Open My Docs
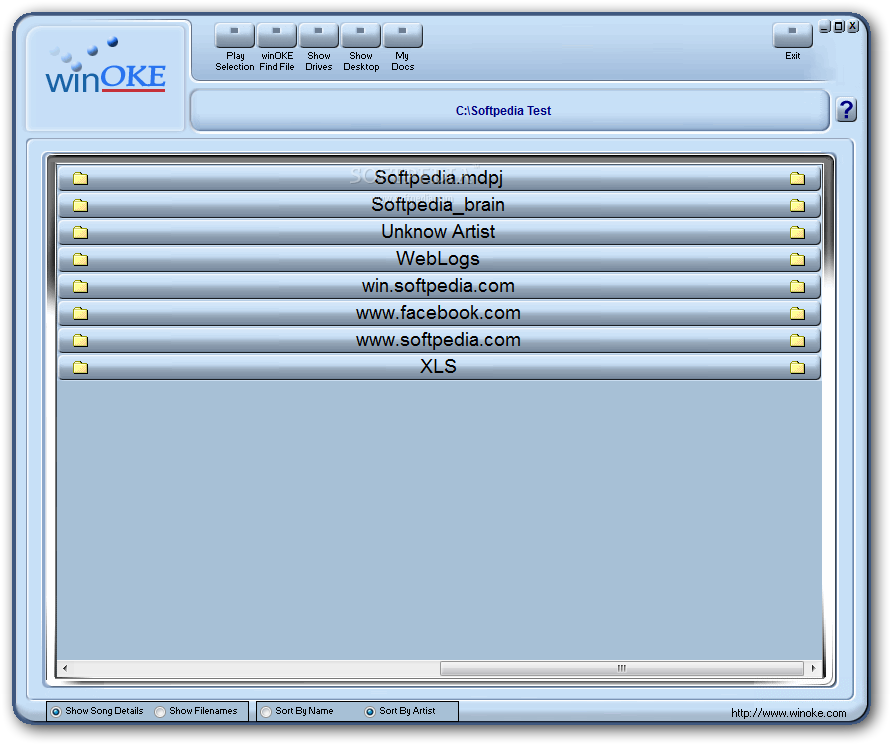891x745 pixels. pyautogui.click(x=403, y=35)
